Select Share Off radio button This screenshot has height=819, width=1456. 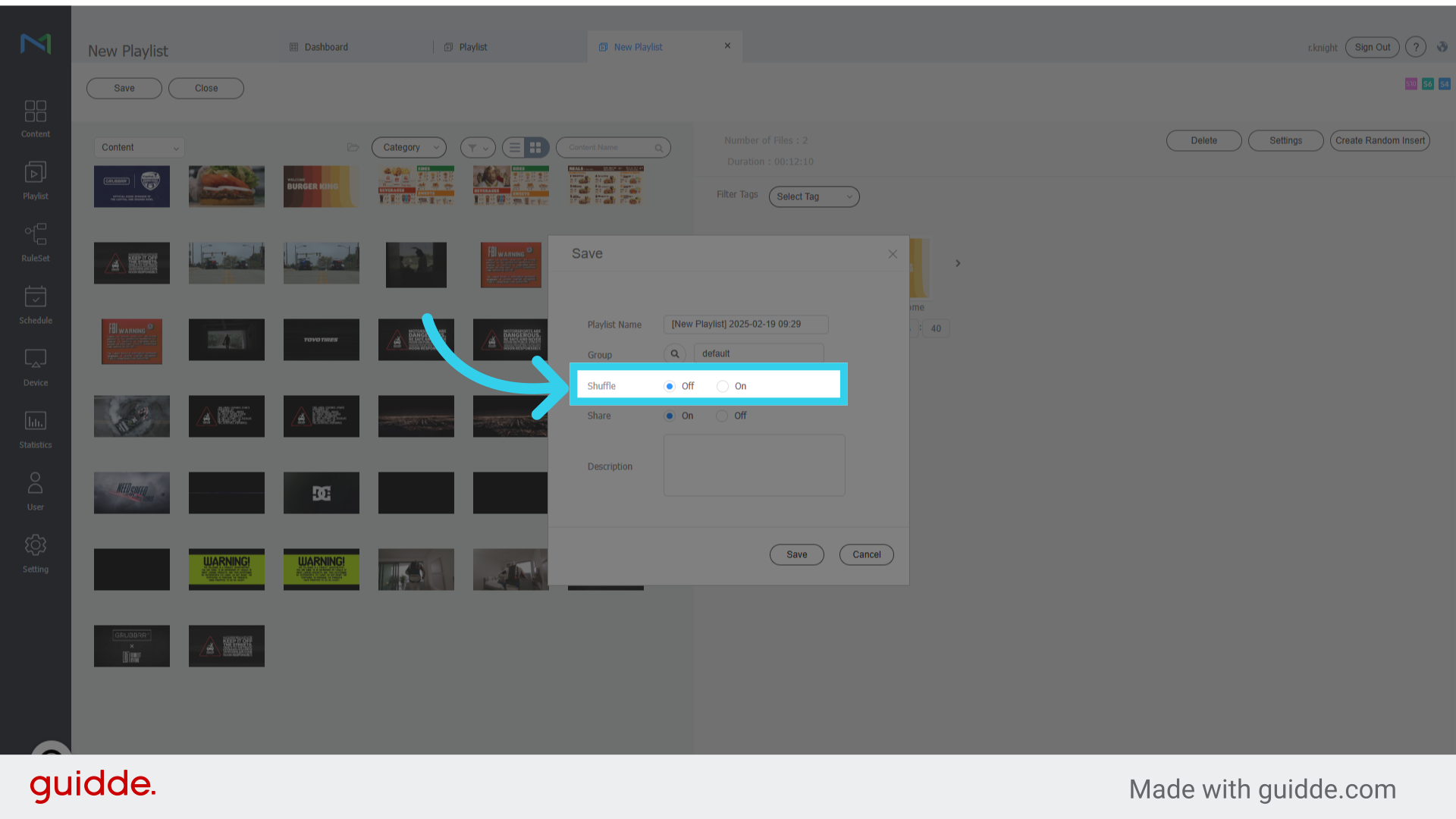pos(722,416)
